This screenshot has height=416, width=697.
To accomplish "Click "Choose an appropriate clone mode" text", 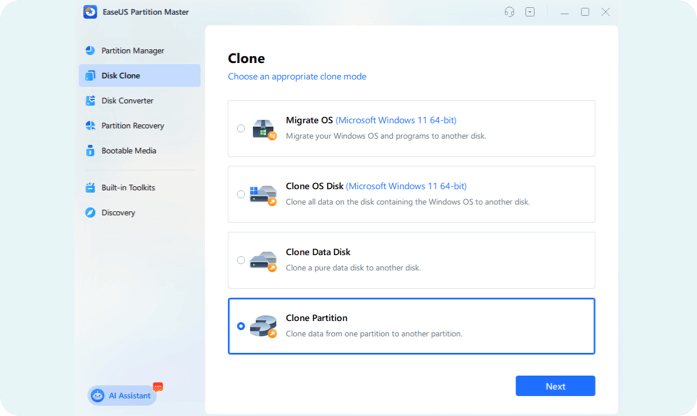I will 297,76.
